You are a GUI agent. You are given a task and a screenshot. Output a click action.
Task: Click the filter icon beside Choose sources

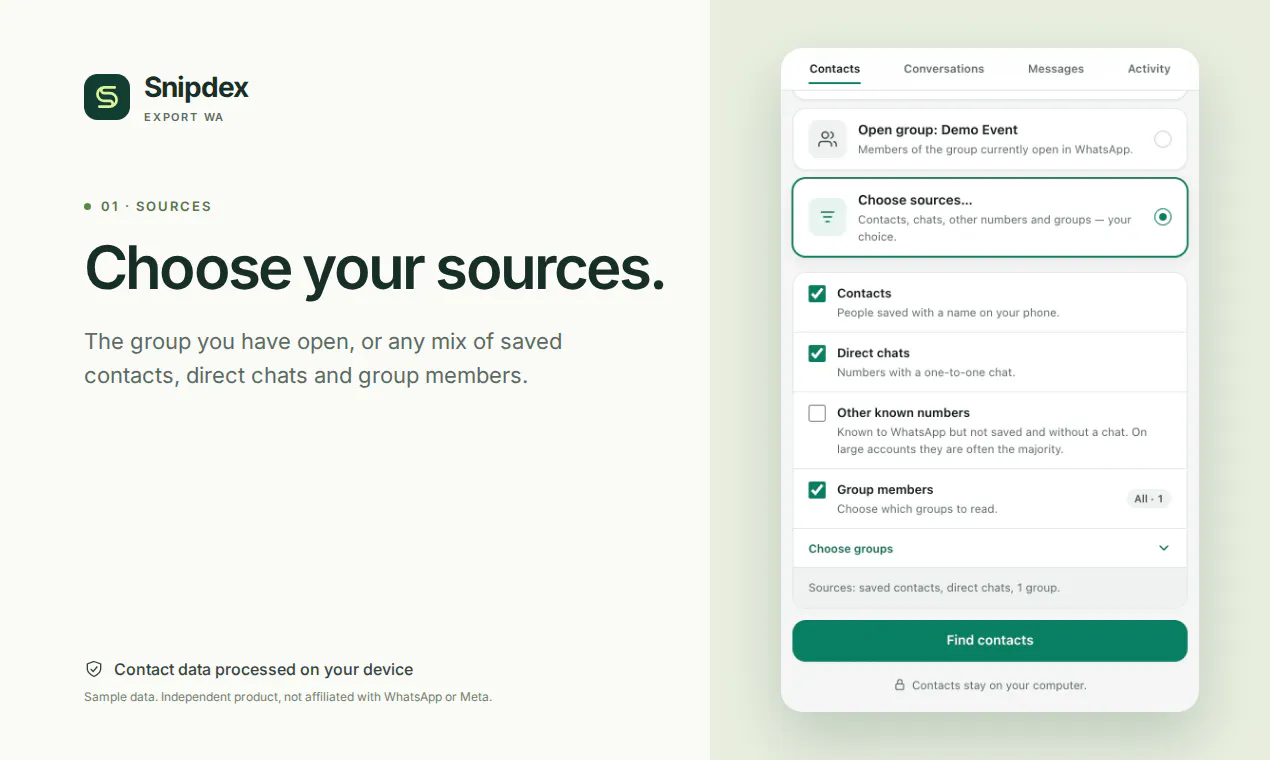[x=827, y=217]
